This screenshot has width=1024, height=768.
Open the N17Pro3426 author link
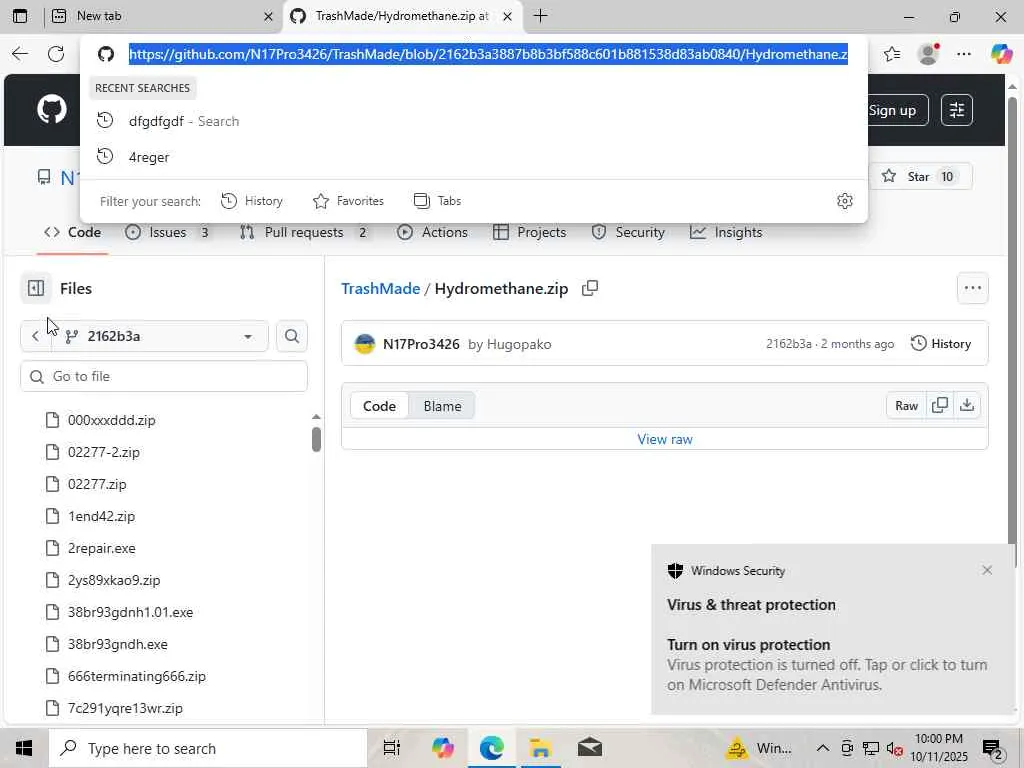click(x=421, y=344)
